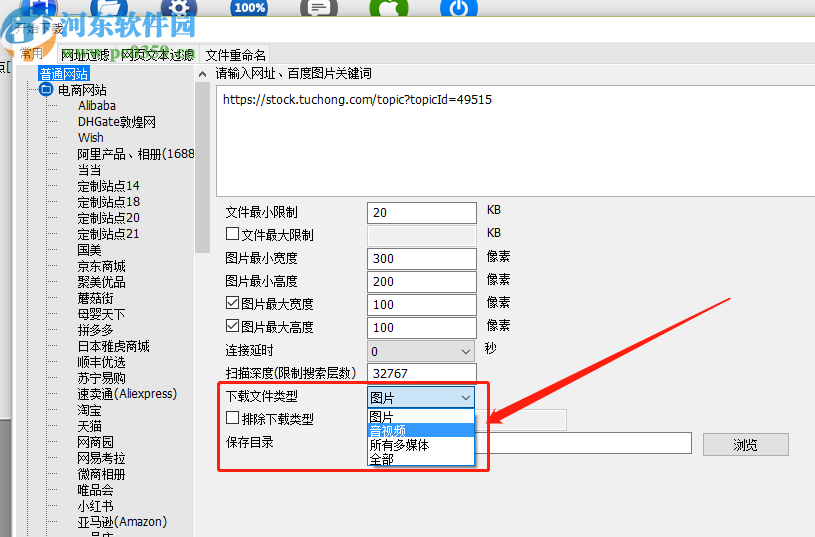
Task: Switch to the 网址过滤 tab
Action: pos(85,55)
